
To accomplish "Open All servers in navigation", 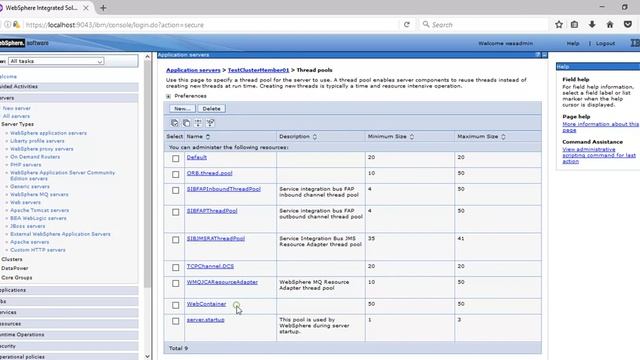I will click(x=16, y=116).
